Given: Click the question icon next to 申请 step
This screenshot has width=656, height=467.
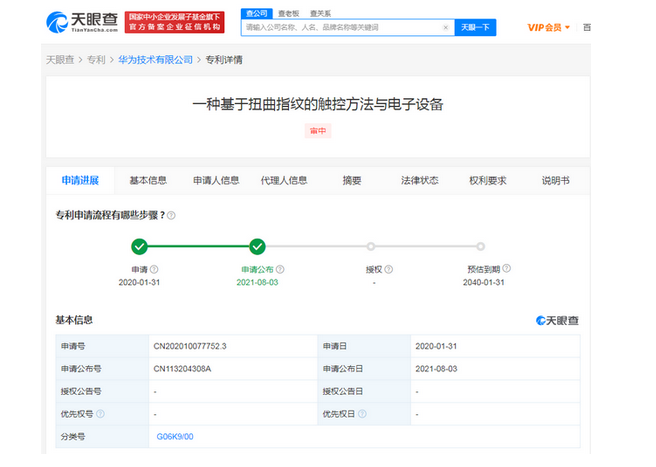Looking at the screenshot, I should tap(154, 269).
